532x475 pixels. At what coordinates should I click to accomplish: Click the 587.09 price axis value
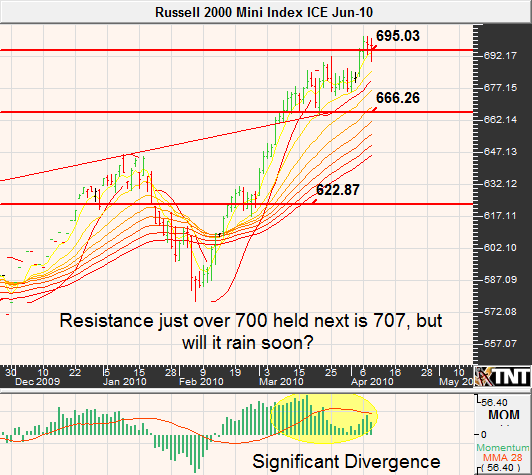coord(500,280)
